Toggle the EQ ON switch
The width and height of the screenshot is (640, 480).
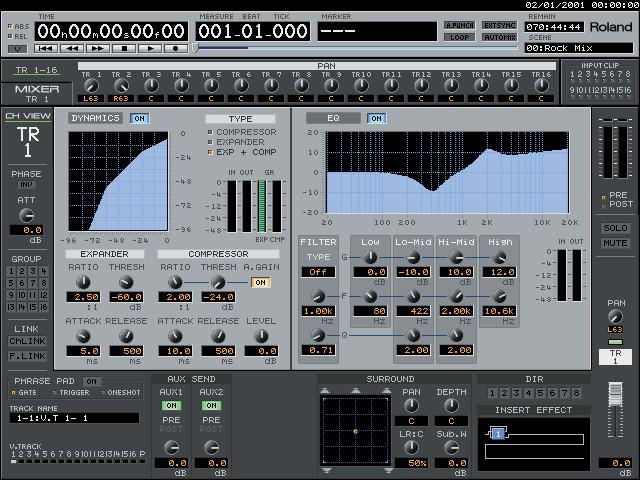click(x=375, y=118)
